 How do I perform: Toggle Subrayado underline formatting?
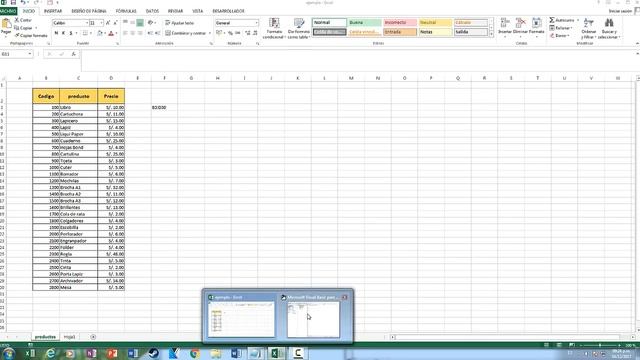click(x=71, y=33)
